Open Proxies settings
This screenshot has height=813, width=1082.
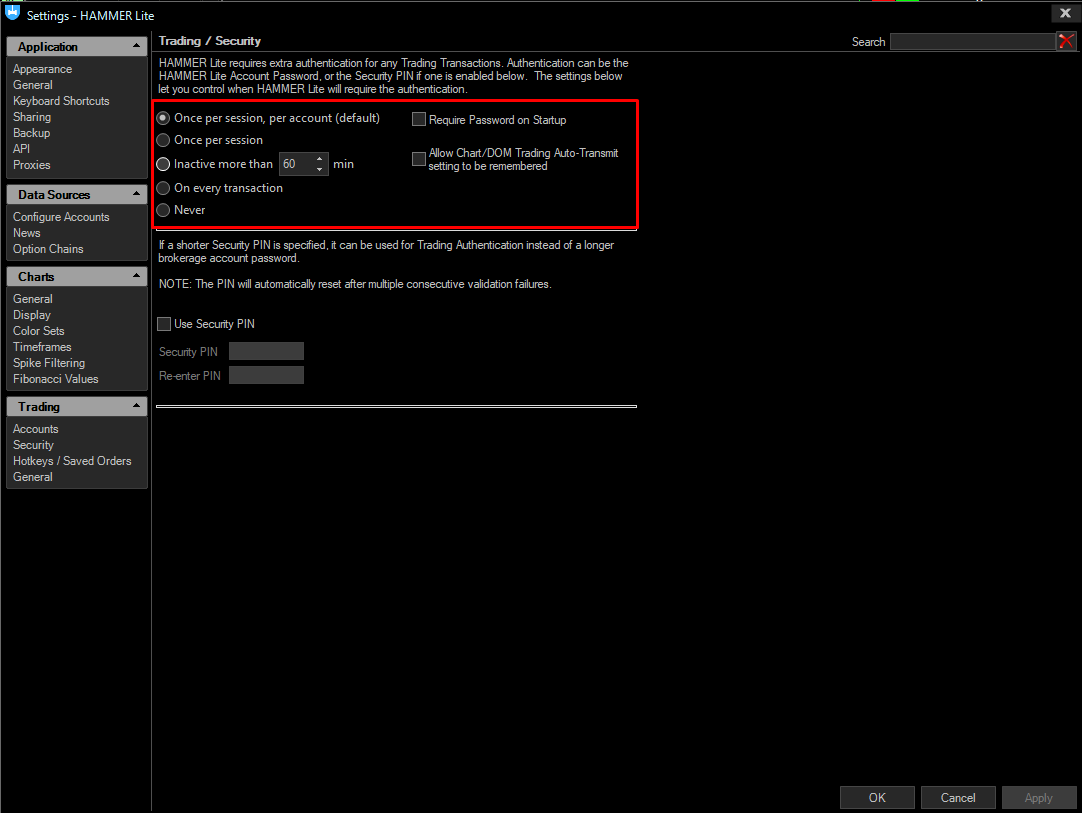tap(32, 165)
